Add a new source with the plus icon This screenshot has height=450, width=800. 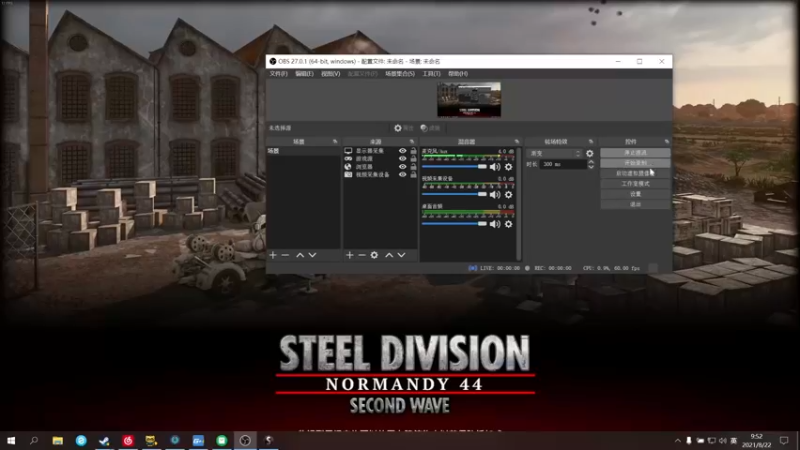[x=349, y=255]
